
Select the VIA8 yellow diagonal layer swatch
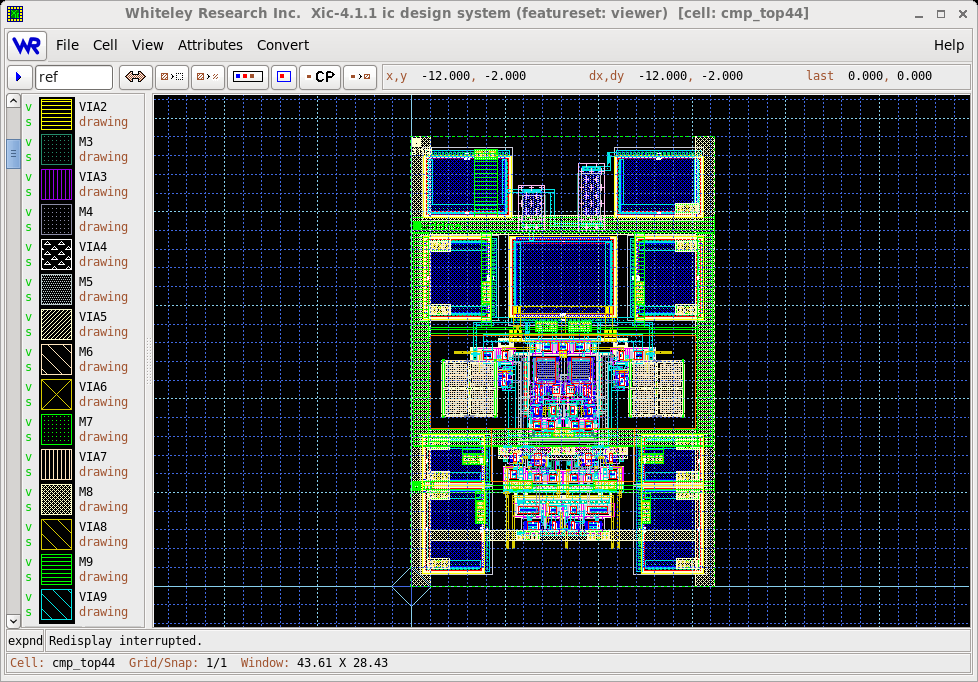pos(56,534)
